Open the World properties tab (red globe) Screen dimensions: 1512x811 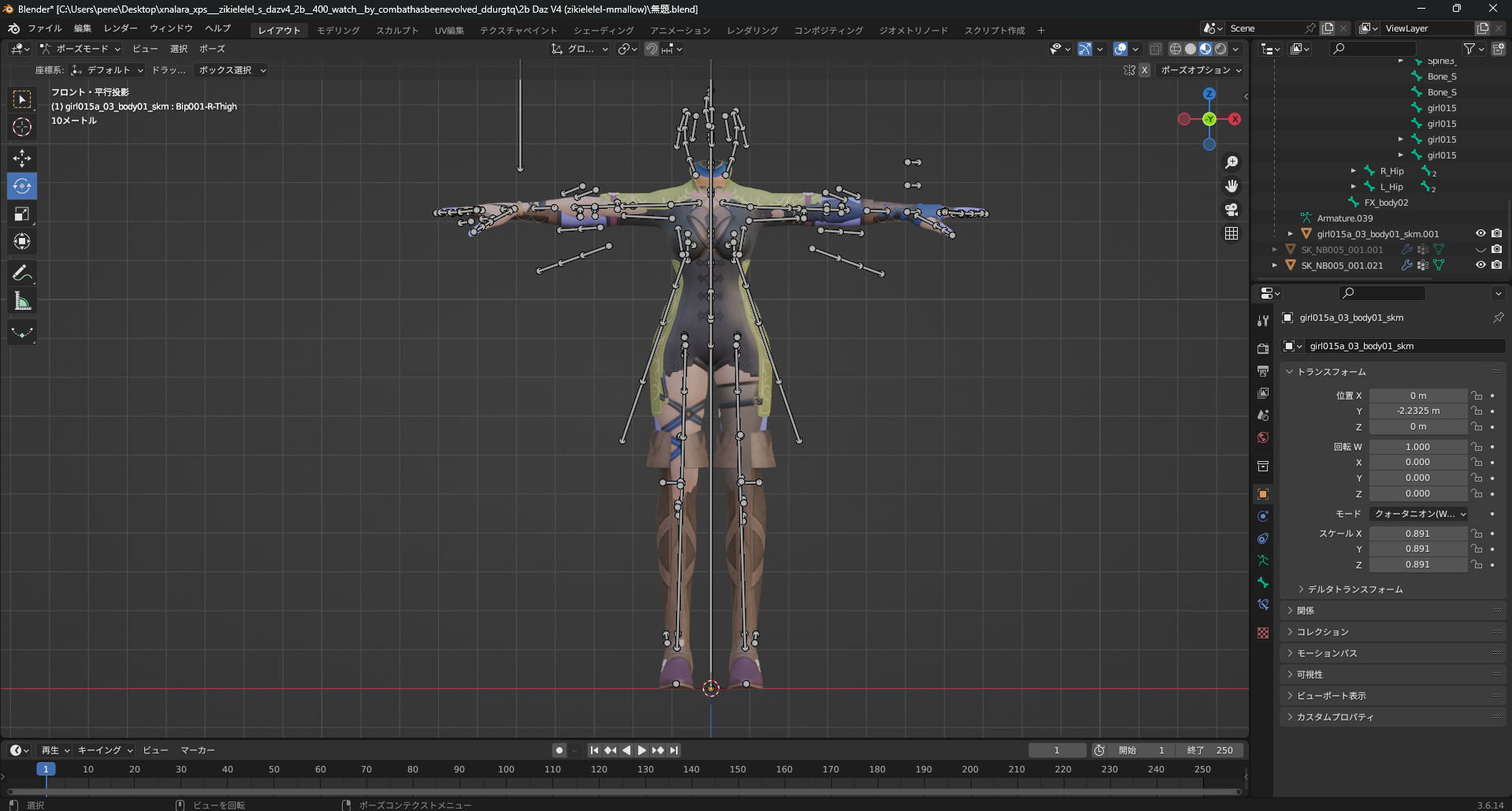[1263, 437]
